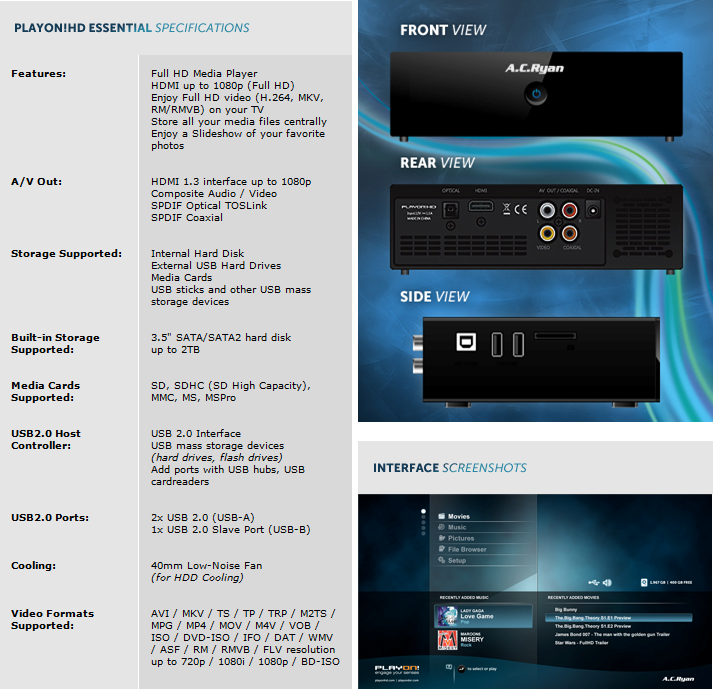Click 'External USB Hard Drives' text
Viewport: 714px width, 689px height.
[216, 265]
